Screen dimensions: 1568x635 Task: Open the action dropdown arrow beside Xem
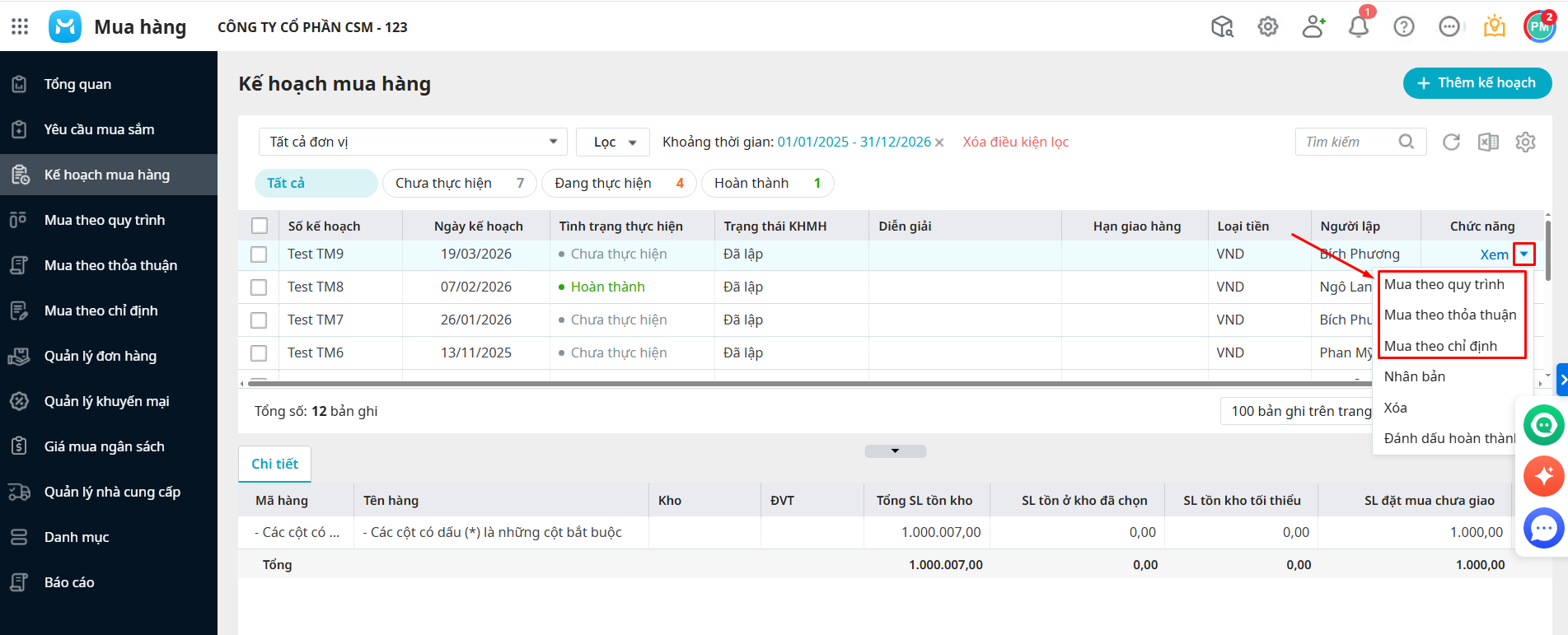pos(1524,254)
